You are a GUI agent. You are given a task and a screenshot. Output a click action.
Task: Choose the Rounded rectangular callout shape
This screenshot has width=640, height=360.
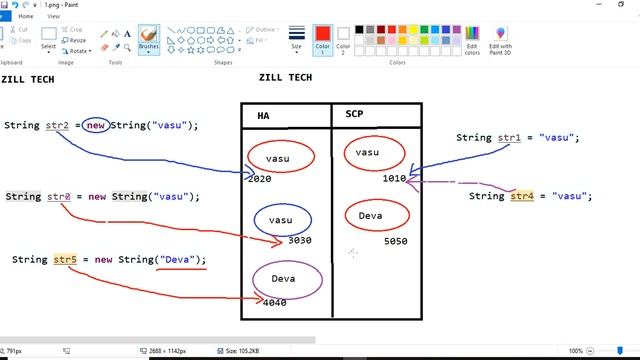coord(211,50)
